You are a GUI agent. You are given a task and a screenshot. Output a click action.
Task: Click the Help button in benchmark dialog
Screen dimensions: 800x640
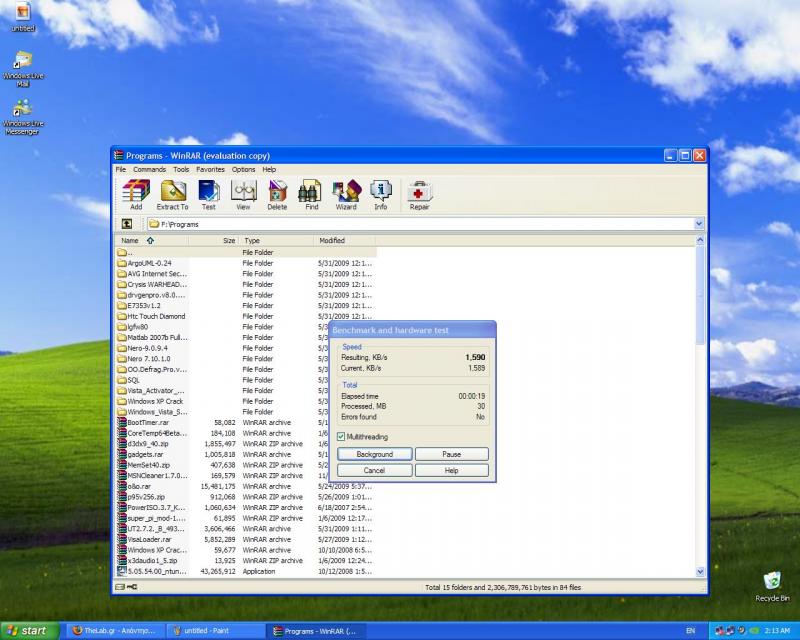coord(452,471)
